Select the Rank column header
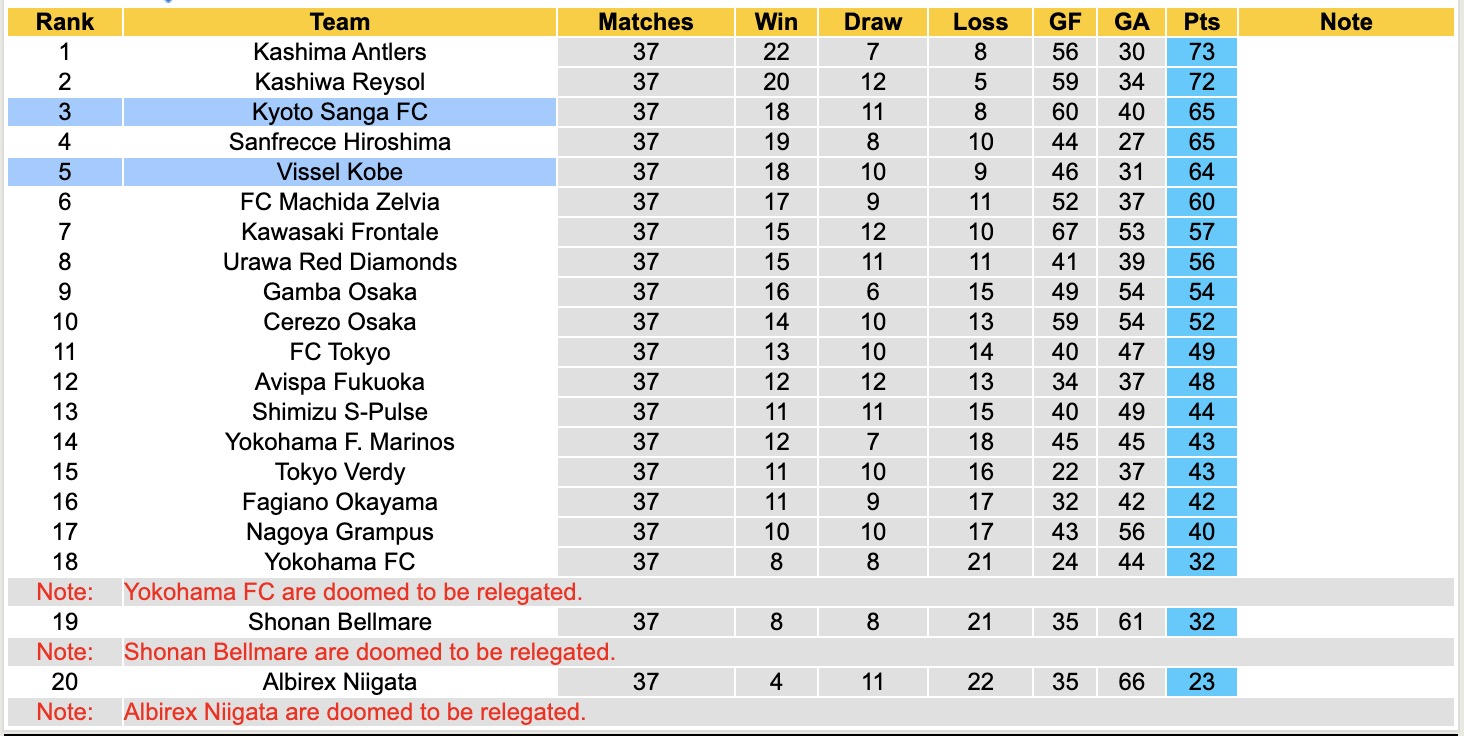Image resolution: width=1464 pixels, height=736 pixels. (65, 22)
